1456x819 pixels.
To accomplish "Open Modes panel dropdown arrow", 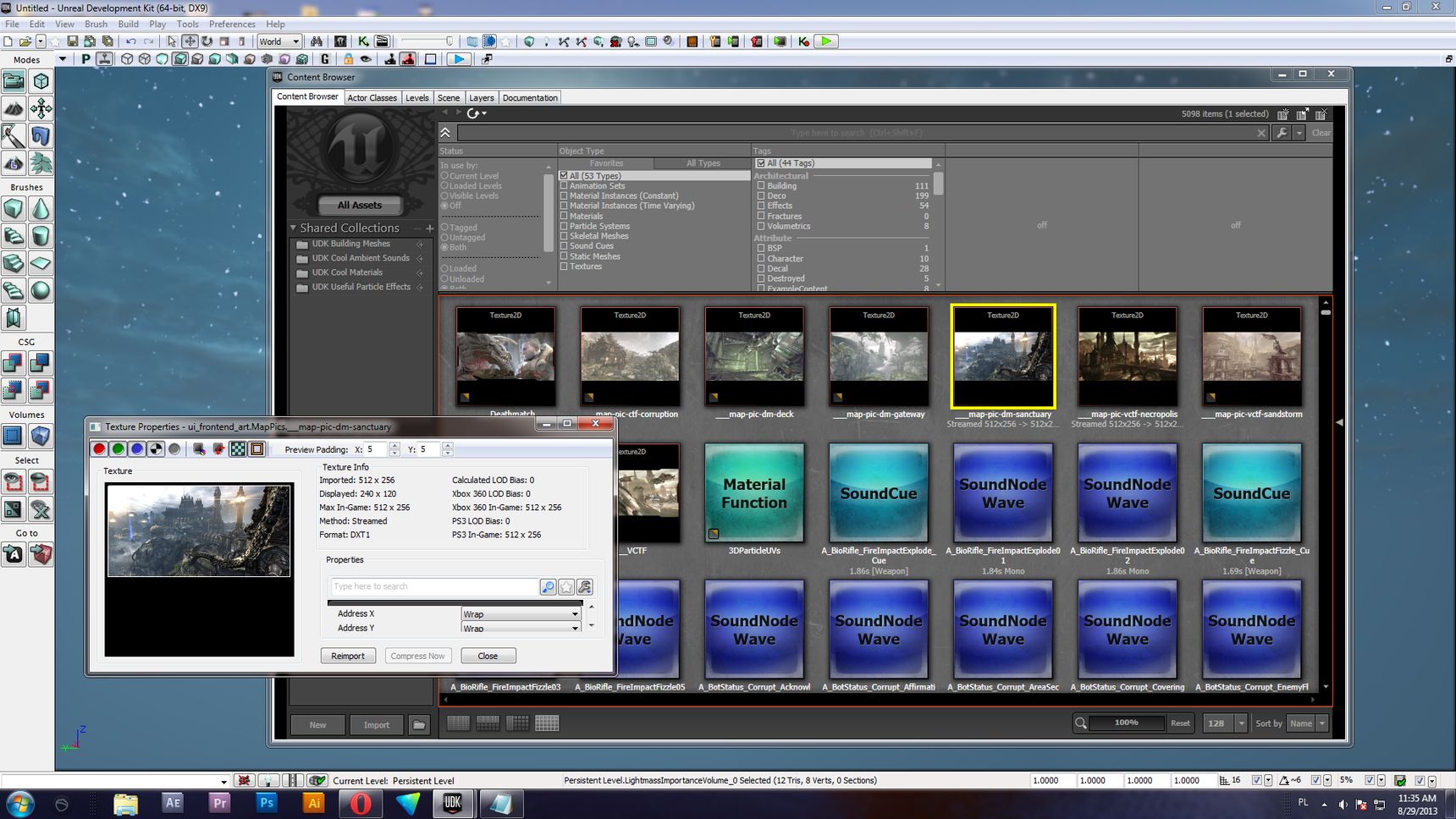I will pyautogui.click(x=62, y=59).
